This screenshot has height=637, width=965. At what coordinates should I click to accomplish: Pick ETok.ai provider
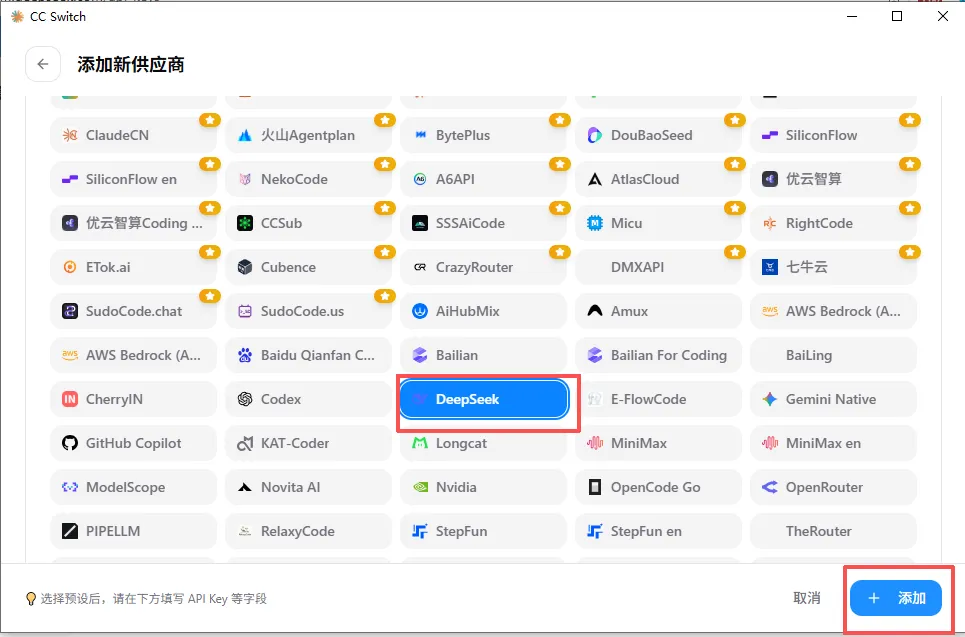click(134, 267)
